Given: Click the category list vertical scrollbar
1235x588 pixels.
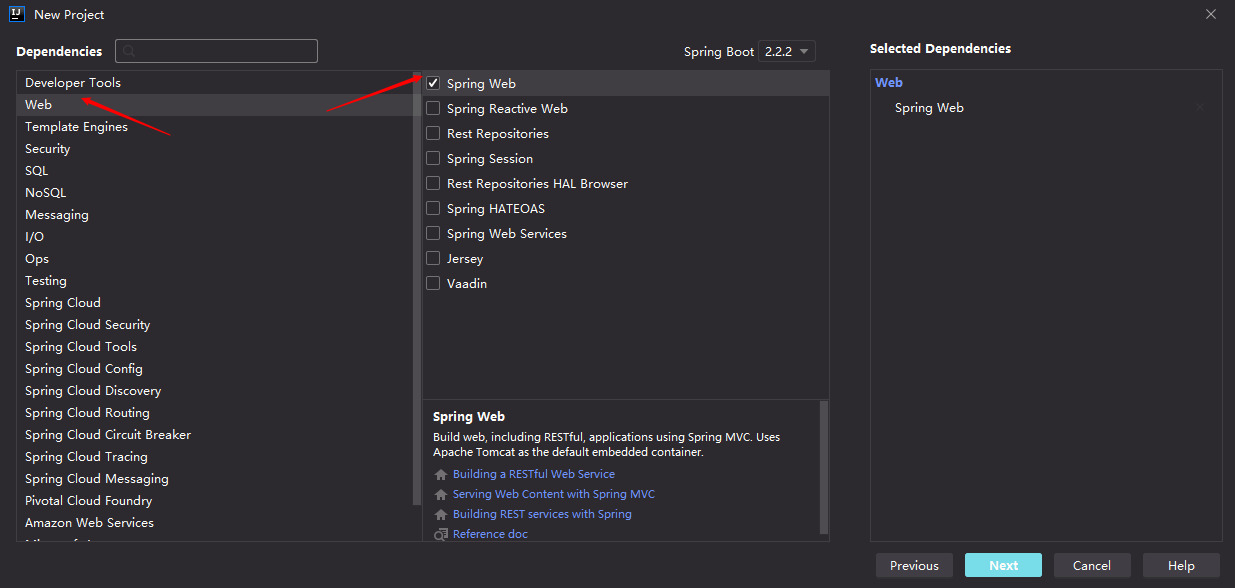Looking at the screenshot, I should tap(417, 287).
